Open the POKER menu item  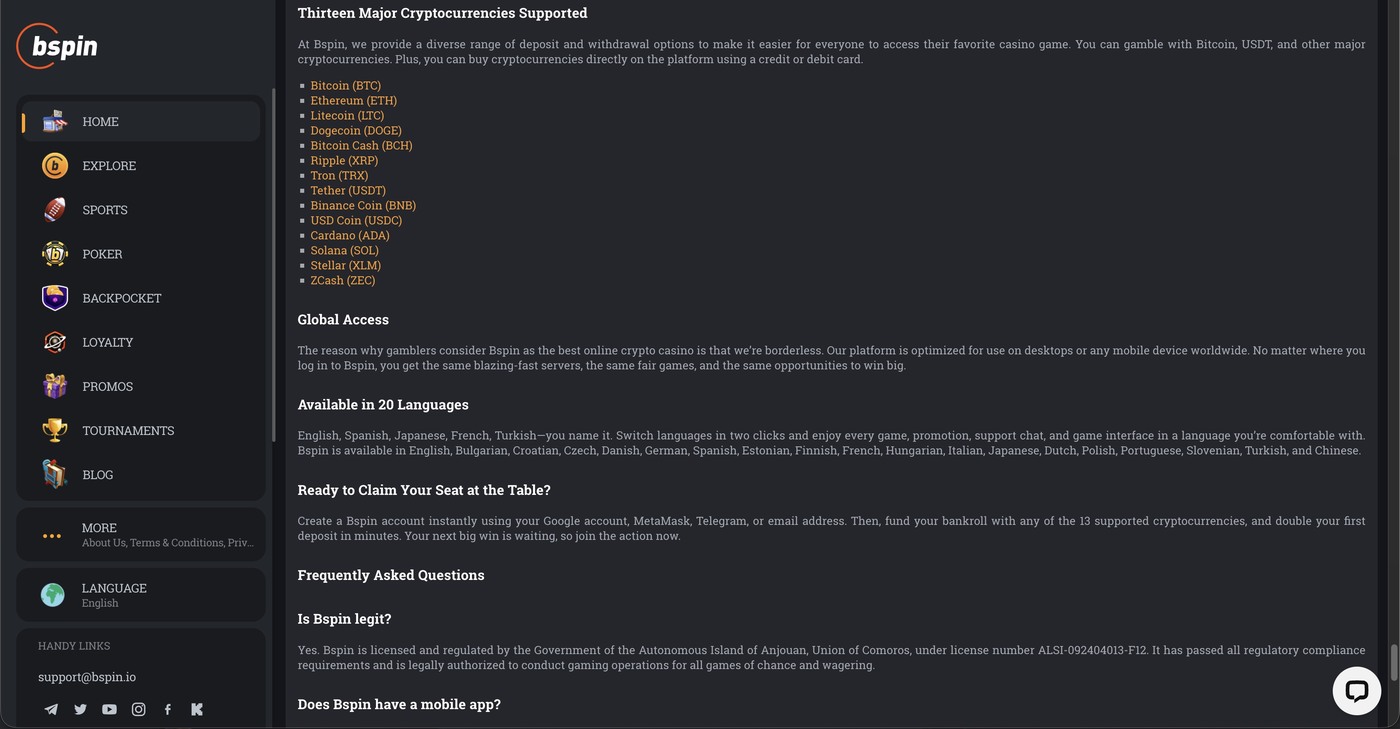[x=141, y=254]
